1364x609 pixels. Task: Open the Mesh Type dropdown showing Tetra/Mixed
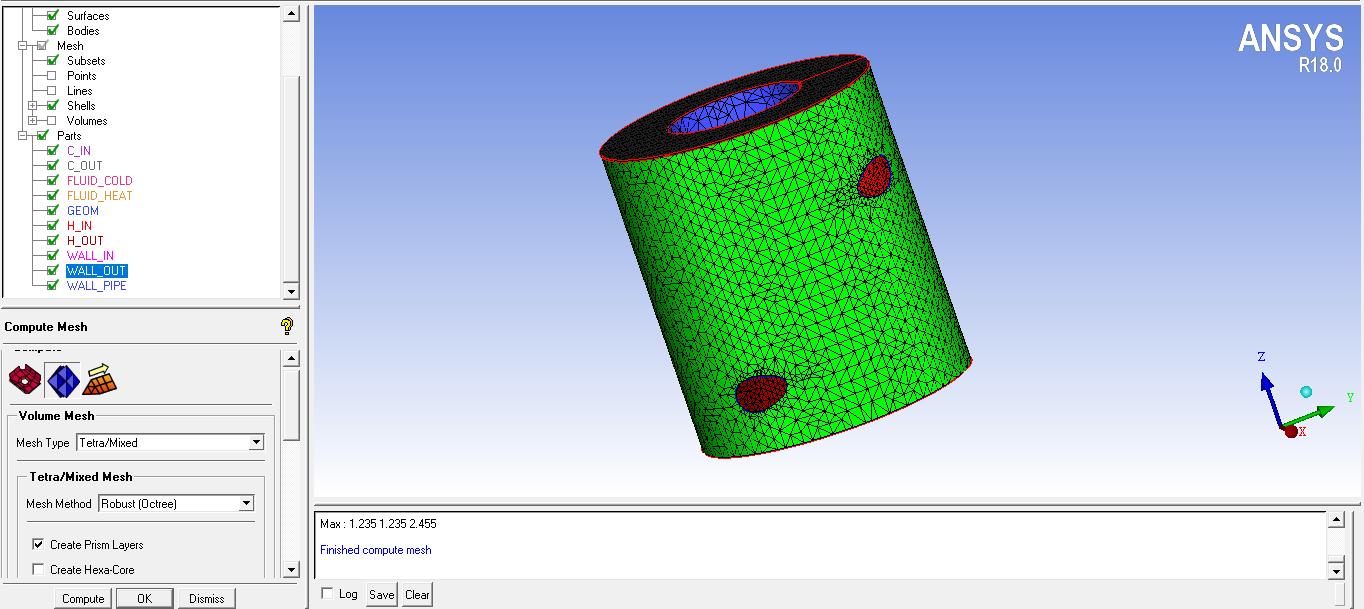click(257, 442)
